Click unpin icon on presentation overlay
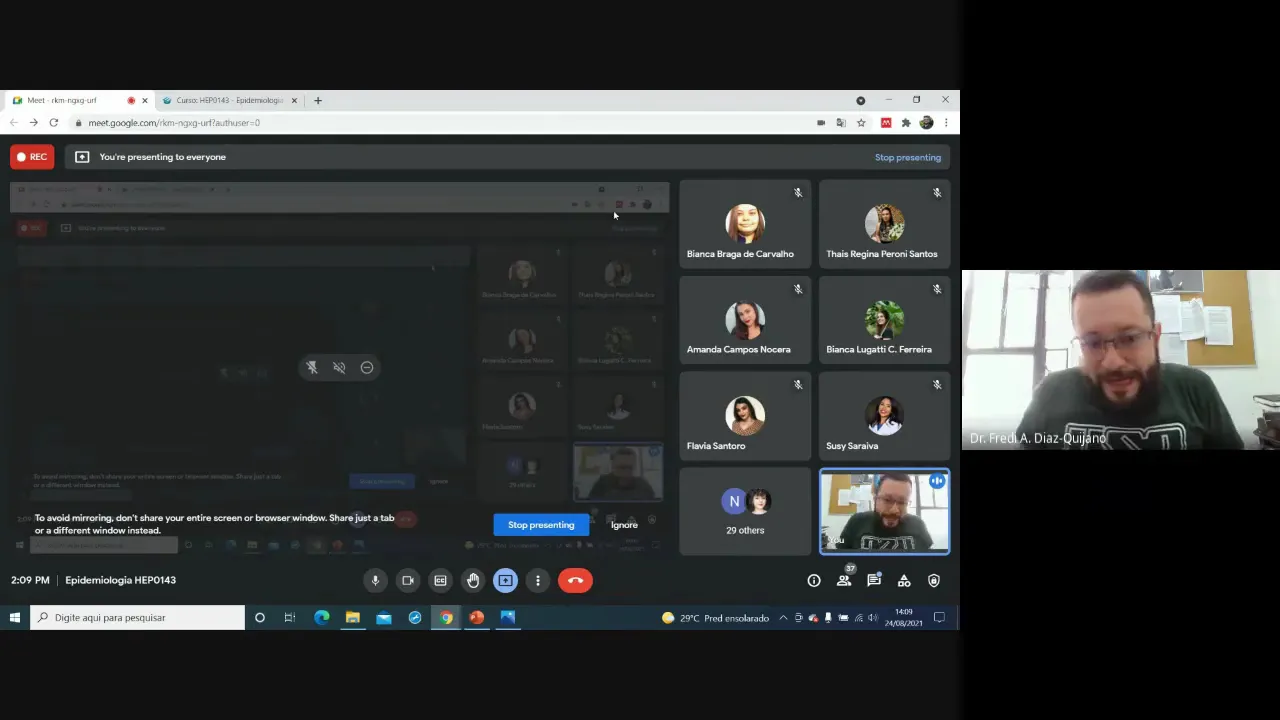1280x720 pixels. (312, 368)
